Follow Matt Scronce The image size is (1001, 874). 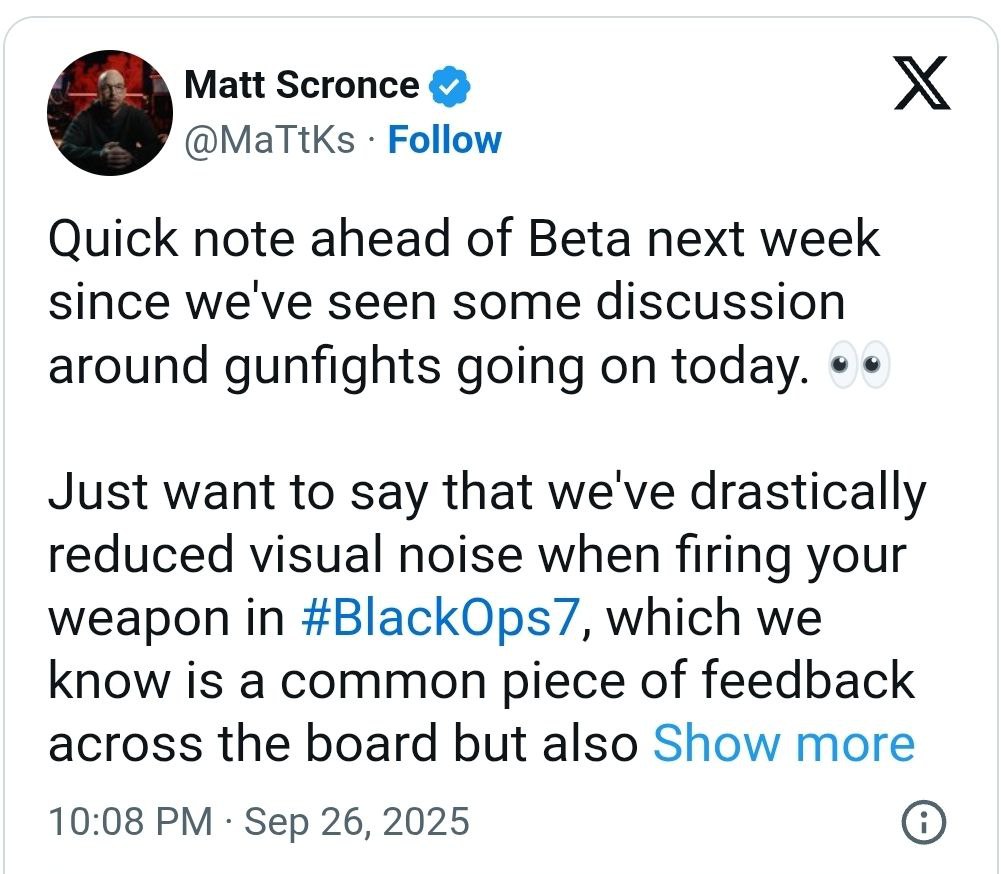[x=444, y=140]
